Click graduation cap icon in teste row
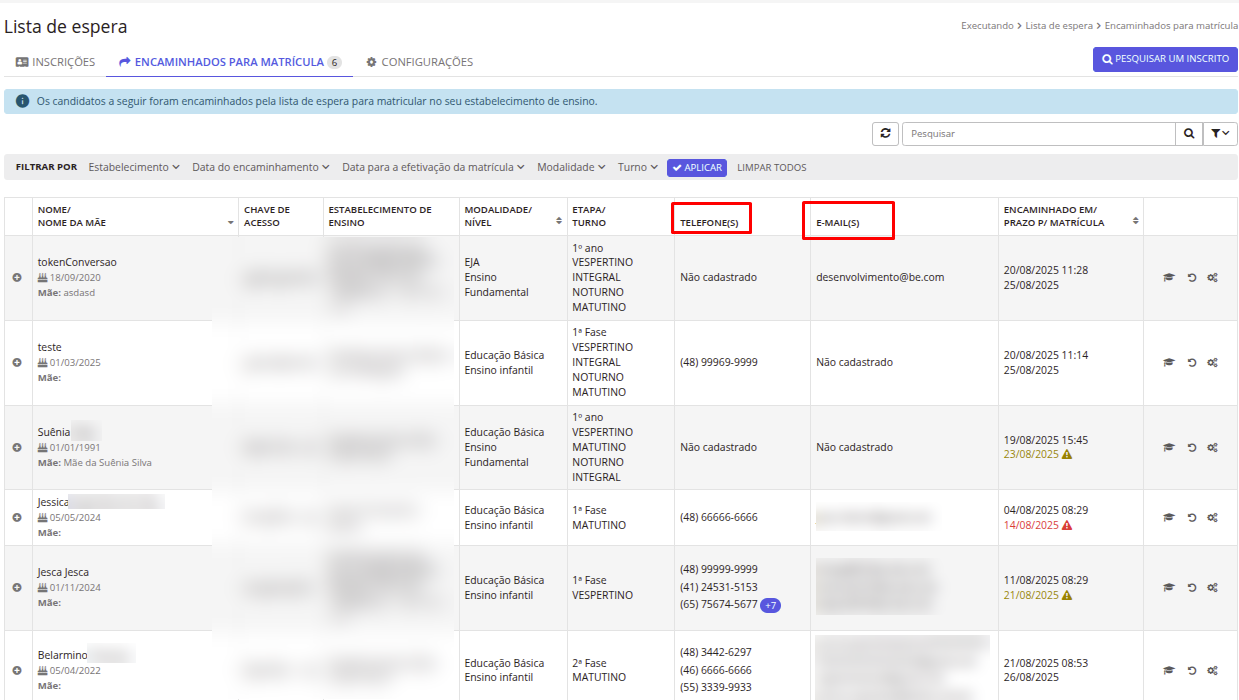 click(1169, 363)
